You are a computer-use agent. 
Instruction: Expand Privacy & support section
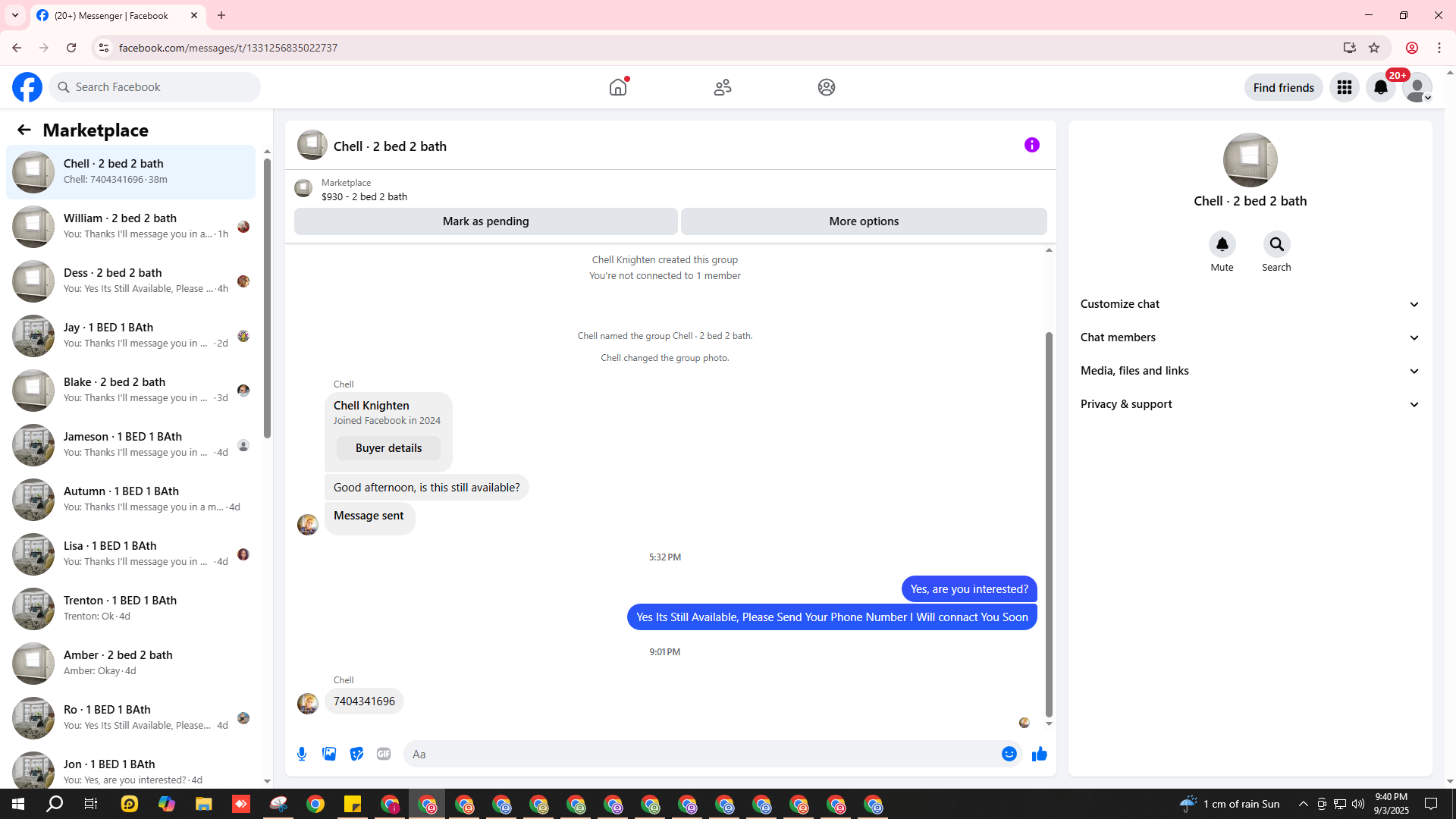(x=1250, y=404)
